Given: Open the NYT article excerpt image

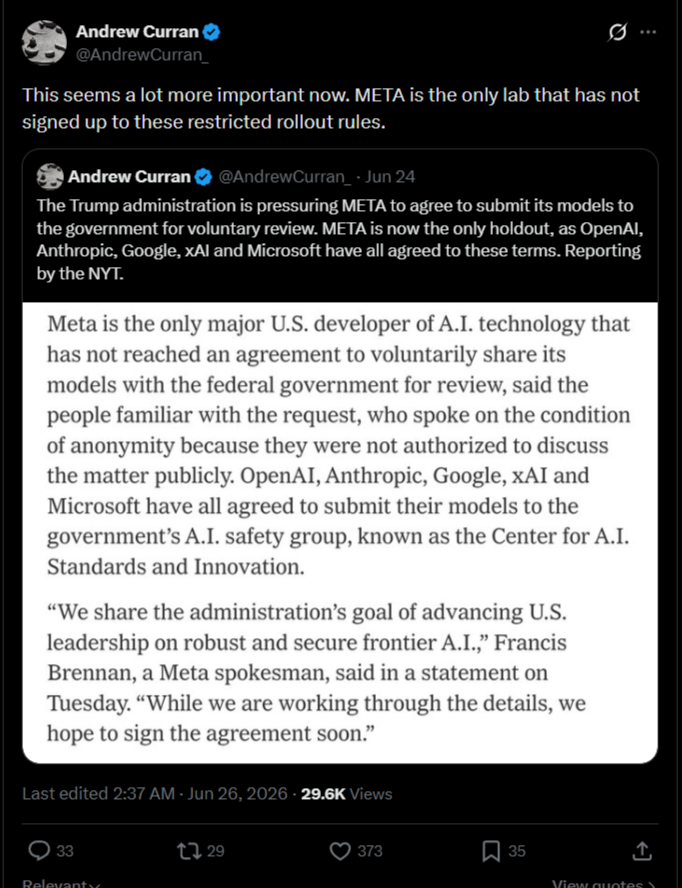Looking at the screenshot, I should [340, 532].
